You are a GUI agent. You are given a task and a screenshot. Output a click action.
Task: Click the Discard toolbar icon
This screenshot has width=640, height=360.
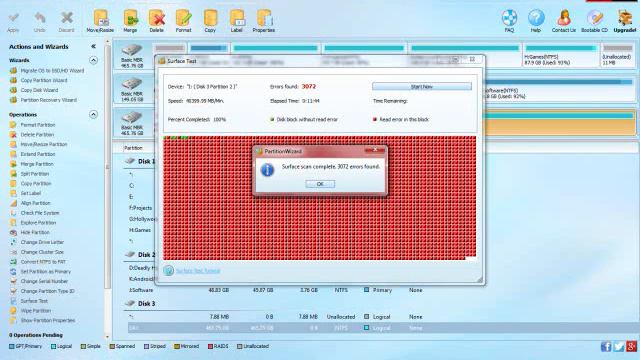66,22
